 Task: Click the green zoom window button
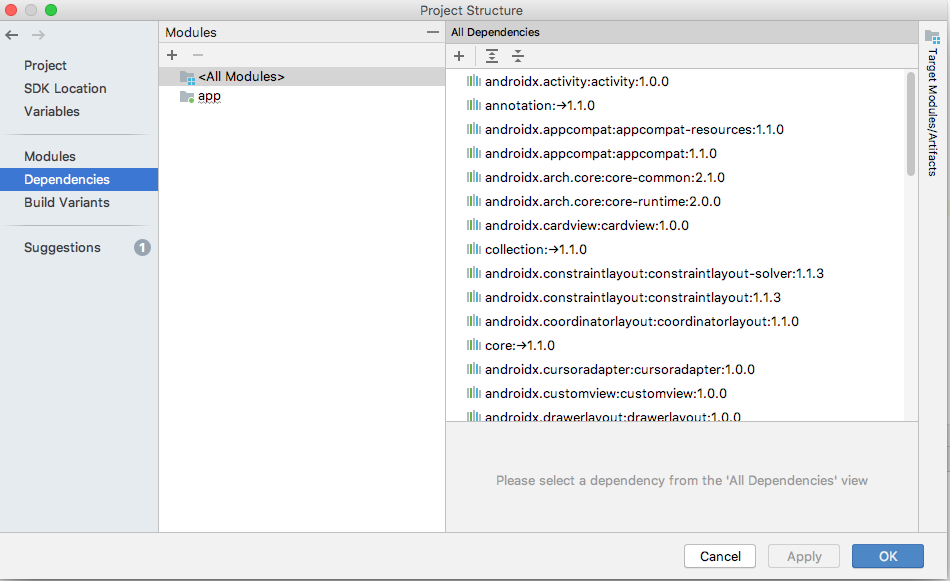51,10
